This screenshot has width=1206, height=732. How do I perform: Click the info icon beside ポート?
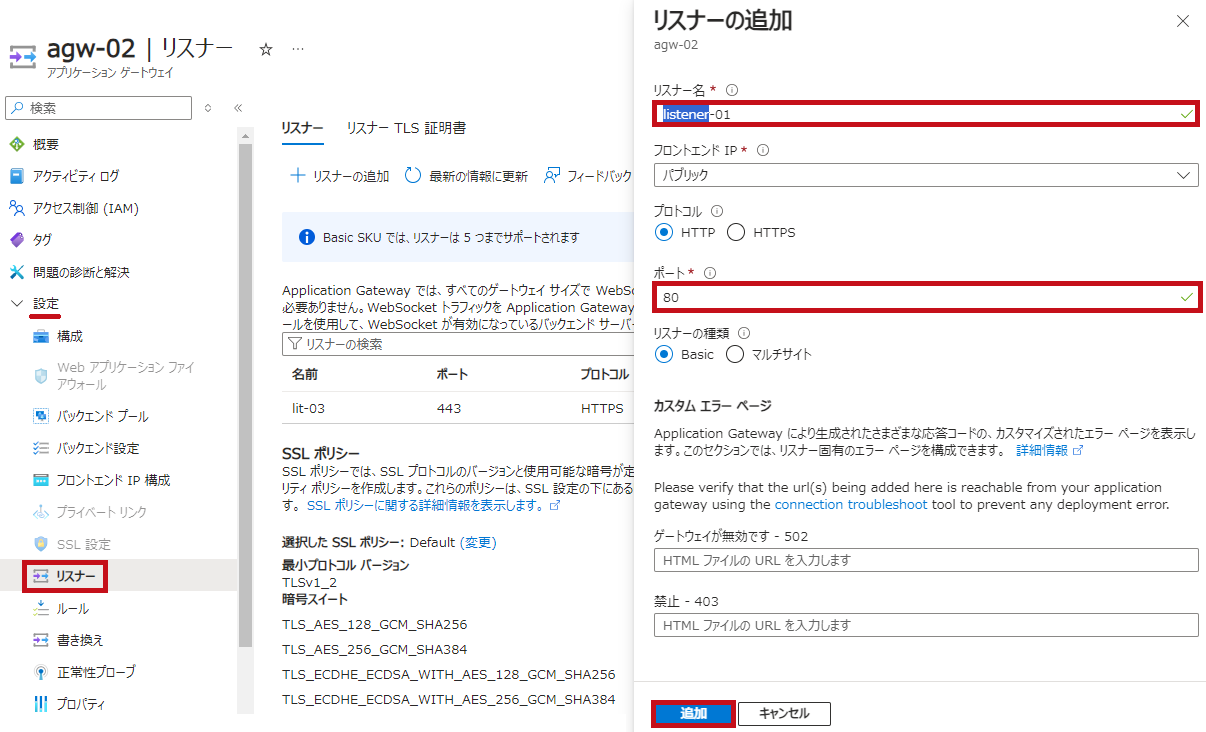pos(710,272)
